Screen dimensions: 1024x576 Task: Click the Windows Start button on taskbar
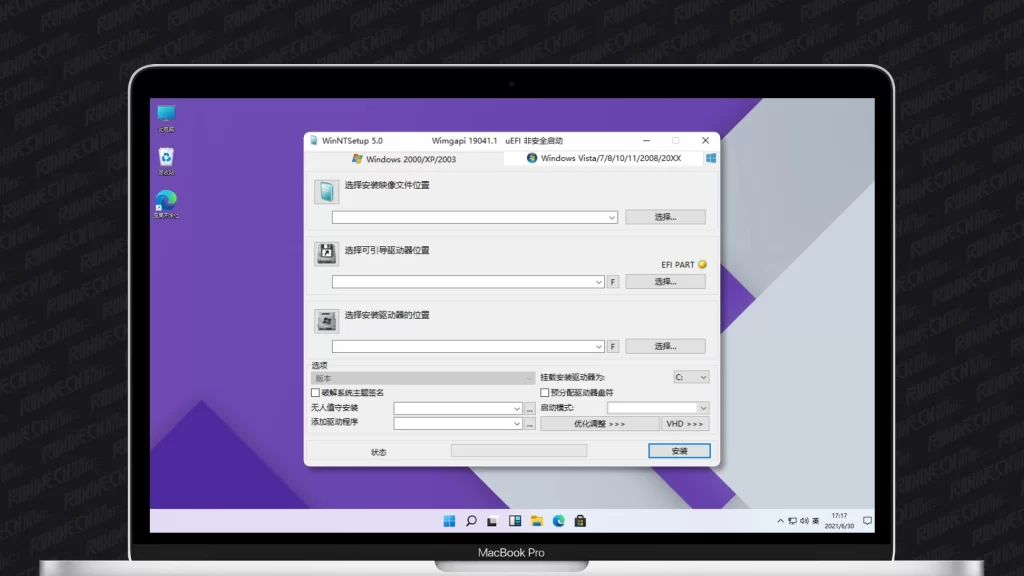tap(449, 521)
